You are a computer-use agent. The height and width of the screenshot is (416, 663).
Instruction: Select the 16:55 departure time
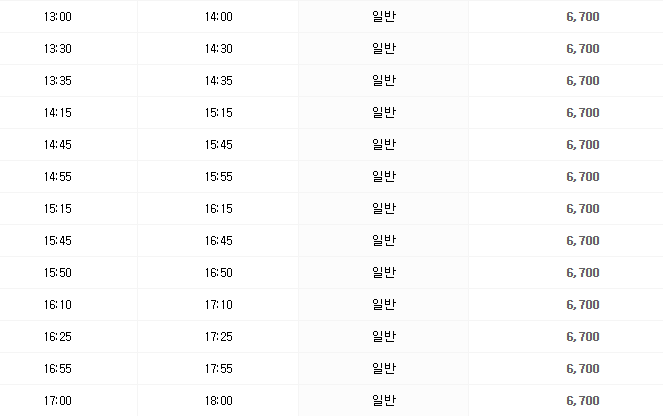[58, 369]
